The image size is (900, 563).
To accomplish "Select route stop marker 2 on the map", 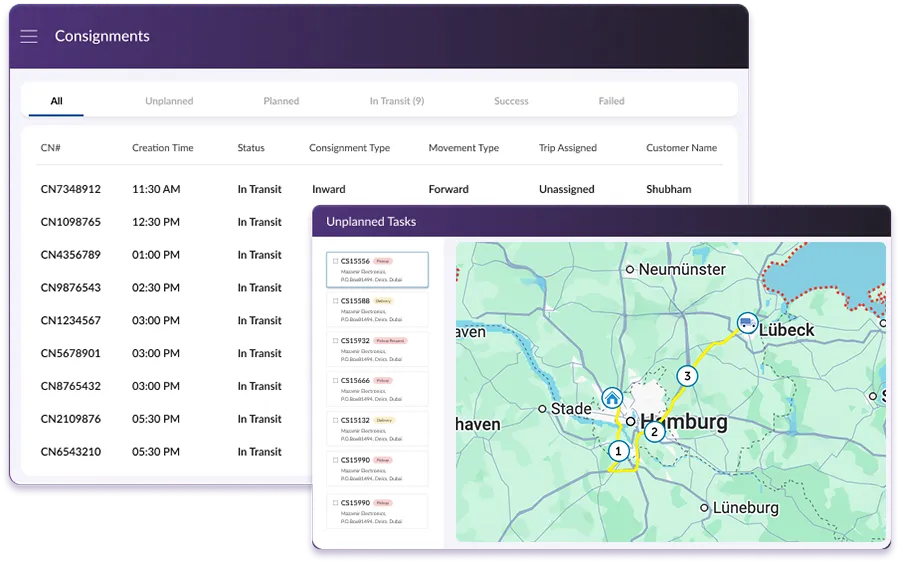I will (654, 432).
